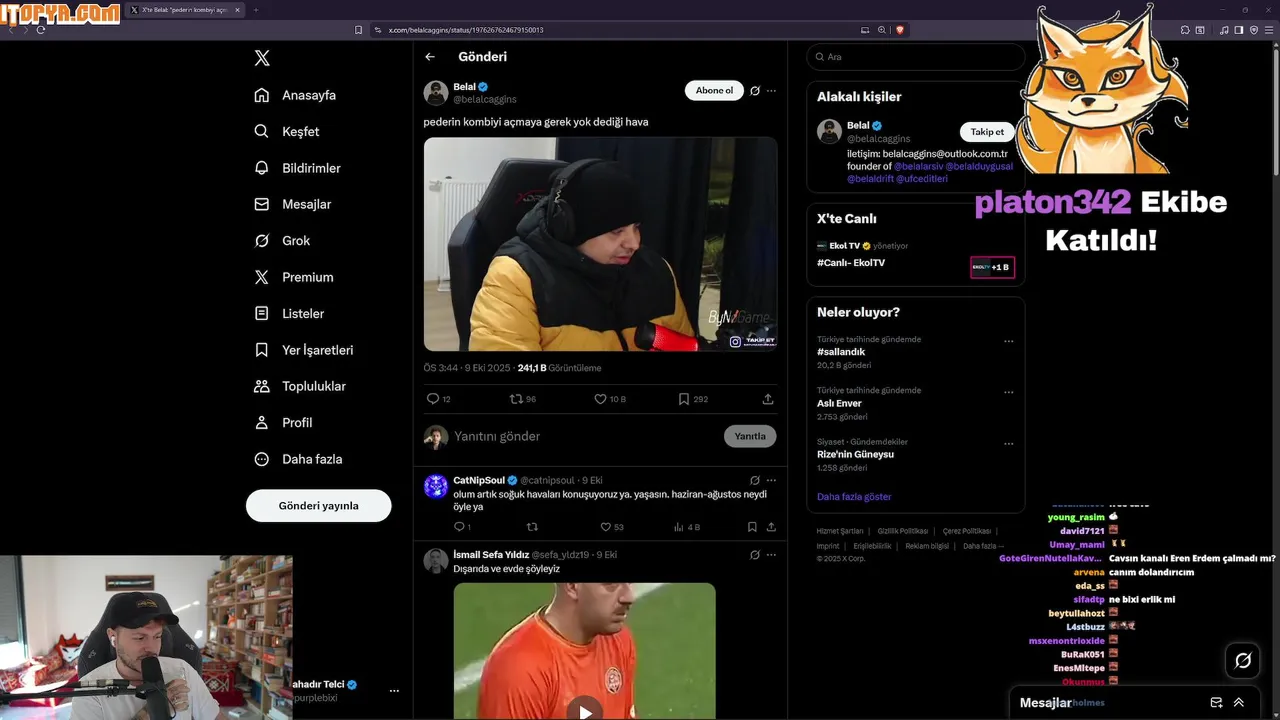Image resolution: width=1280 pixels, height=720 pixels.
Task: Click Belal's verified badge in post header
Action: pos(483,87)
